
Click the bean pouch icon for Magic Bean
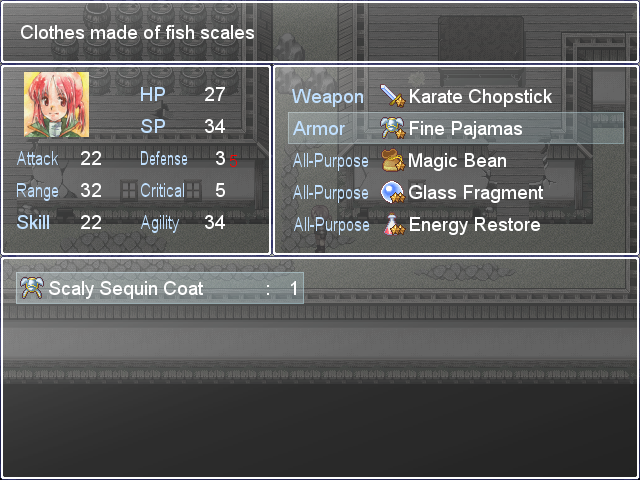click(393, 160)
